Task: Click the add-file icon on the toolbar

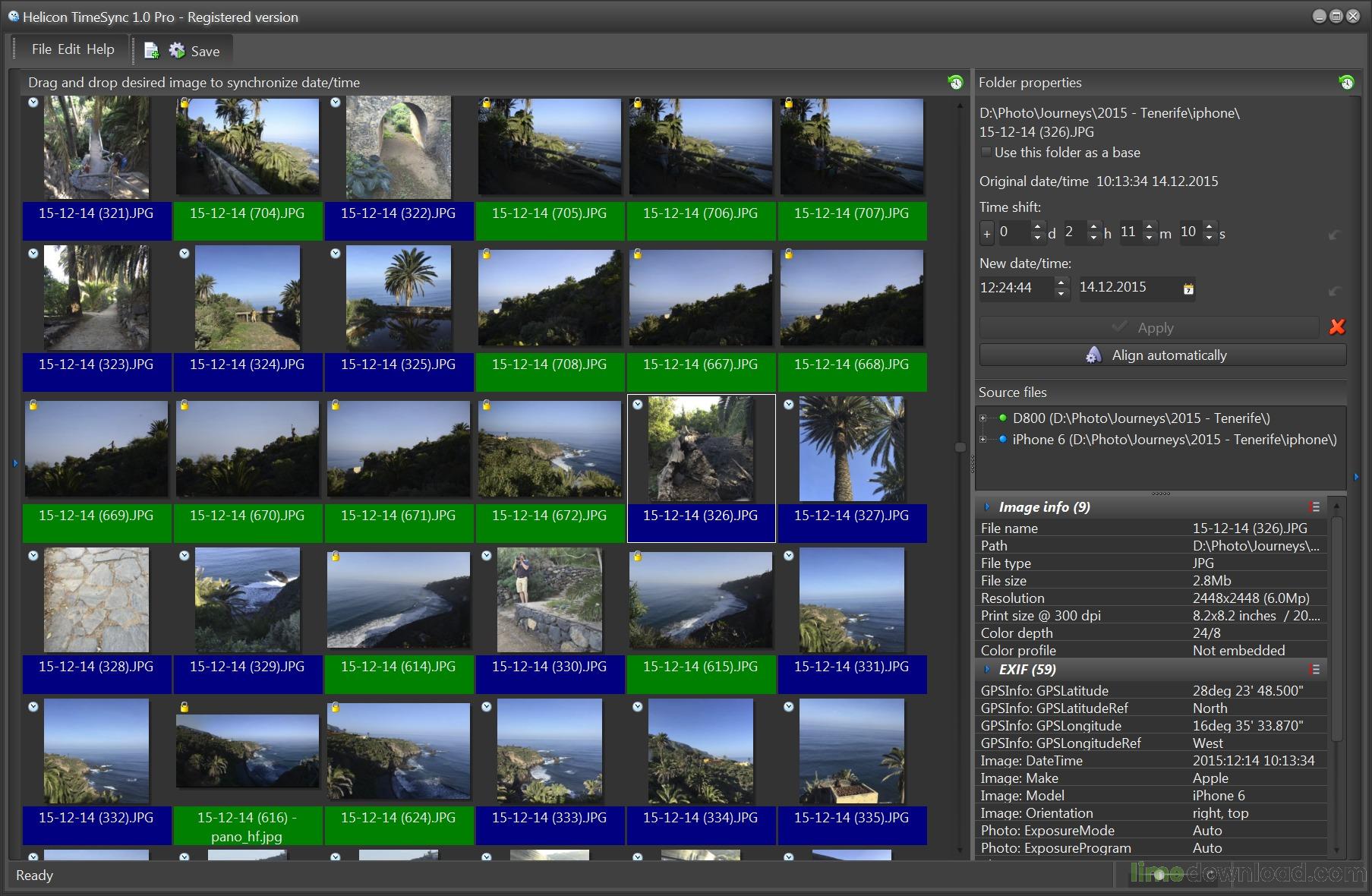Action: tap(150, 50)
